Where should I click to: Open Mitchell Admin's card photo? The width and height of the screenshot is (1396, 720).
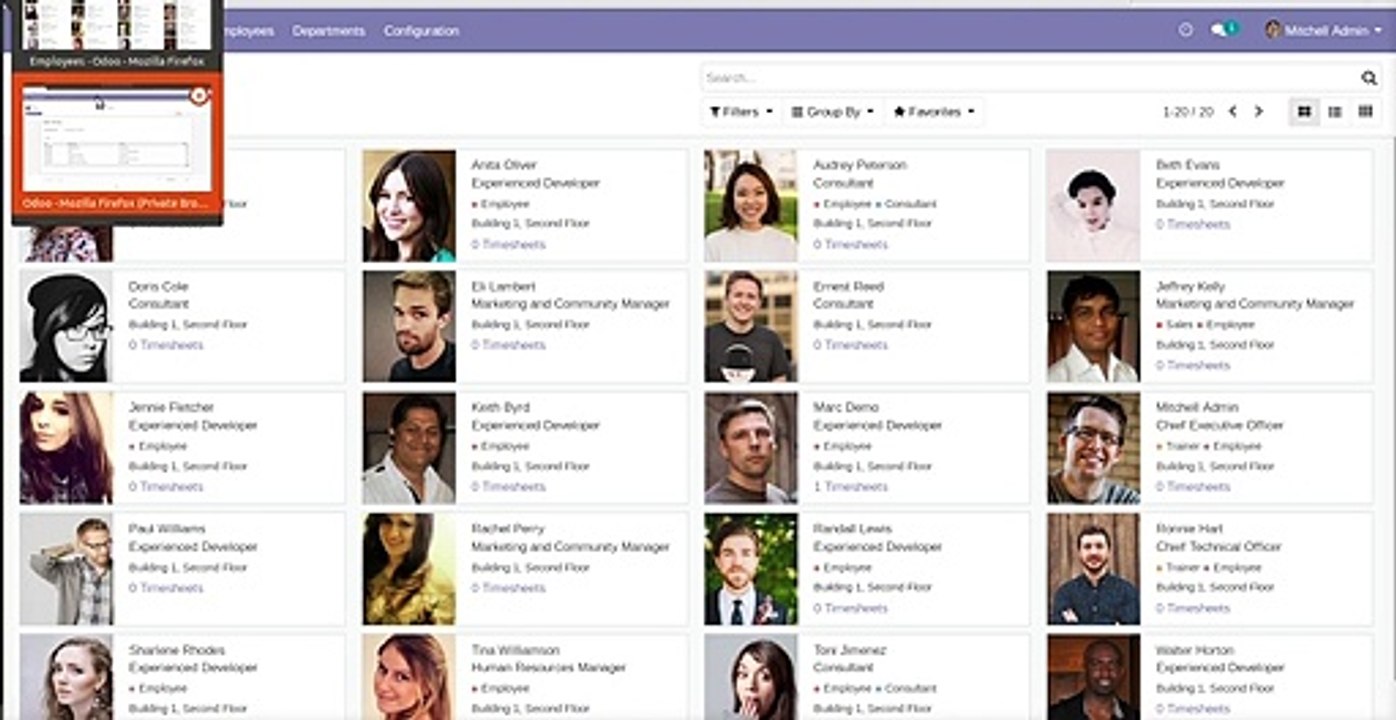coord(1093,448)
